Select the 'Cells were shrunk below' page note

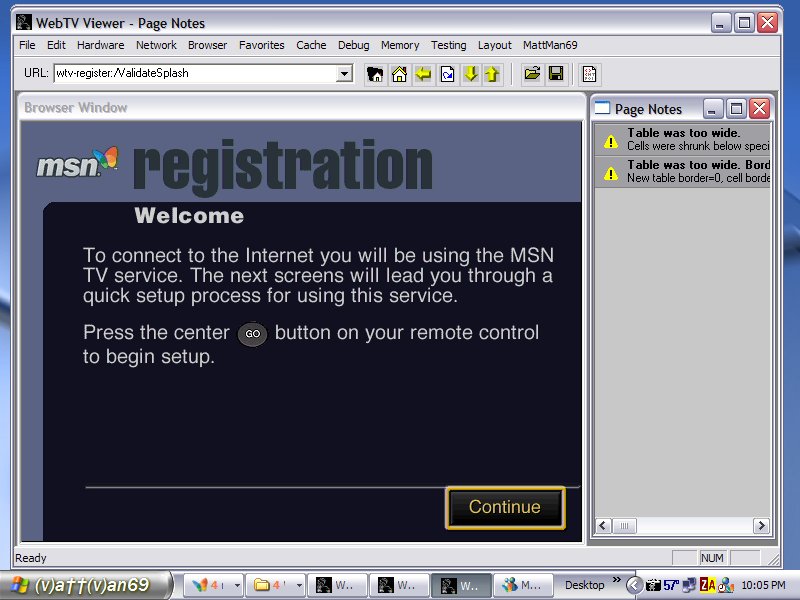coord(683,139)
